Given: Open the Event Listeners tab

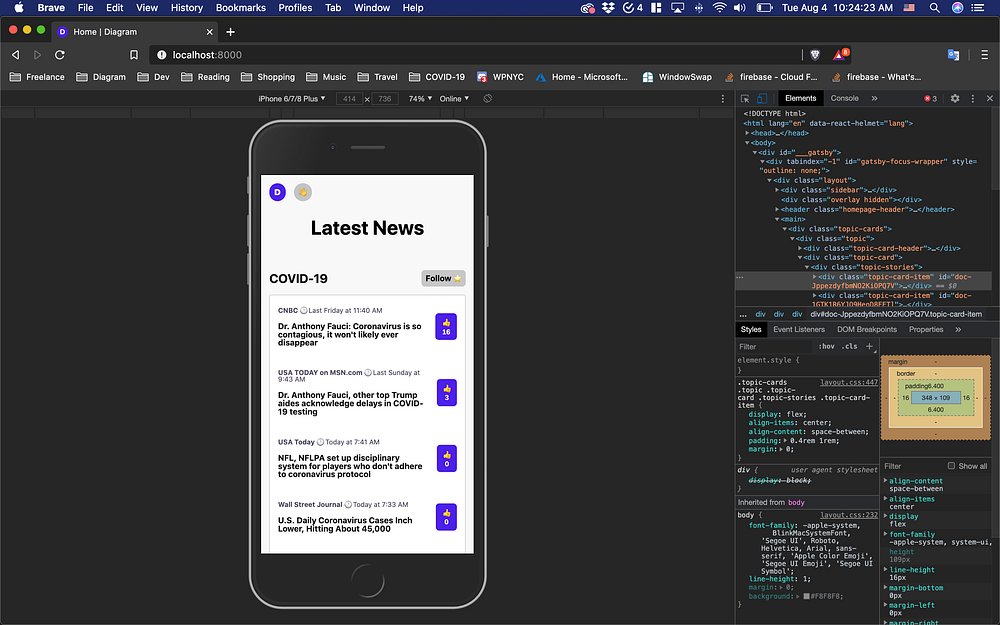Looking at the screenshot, I should 798,329.
